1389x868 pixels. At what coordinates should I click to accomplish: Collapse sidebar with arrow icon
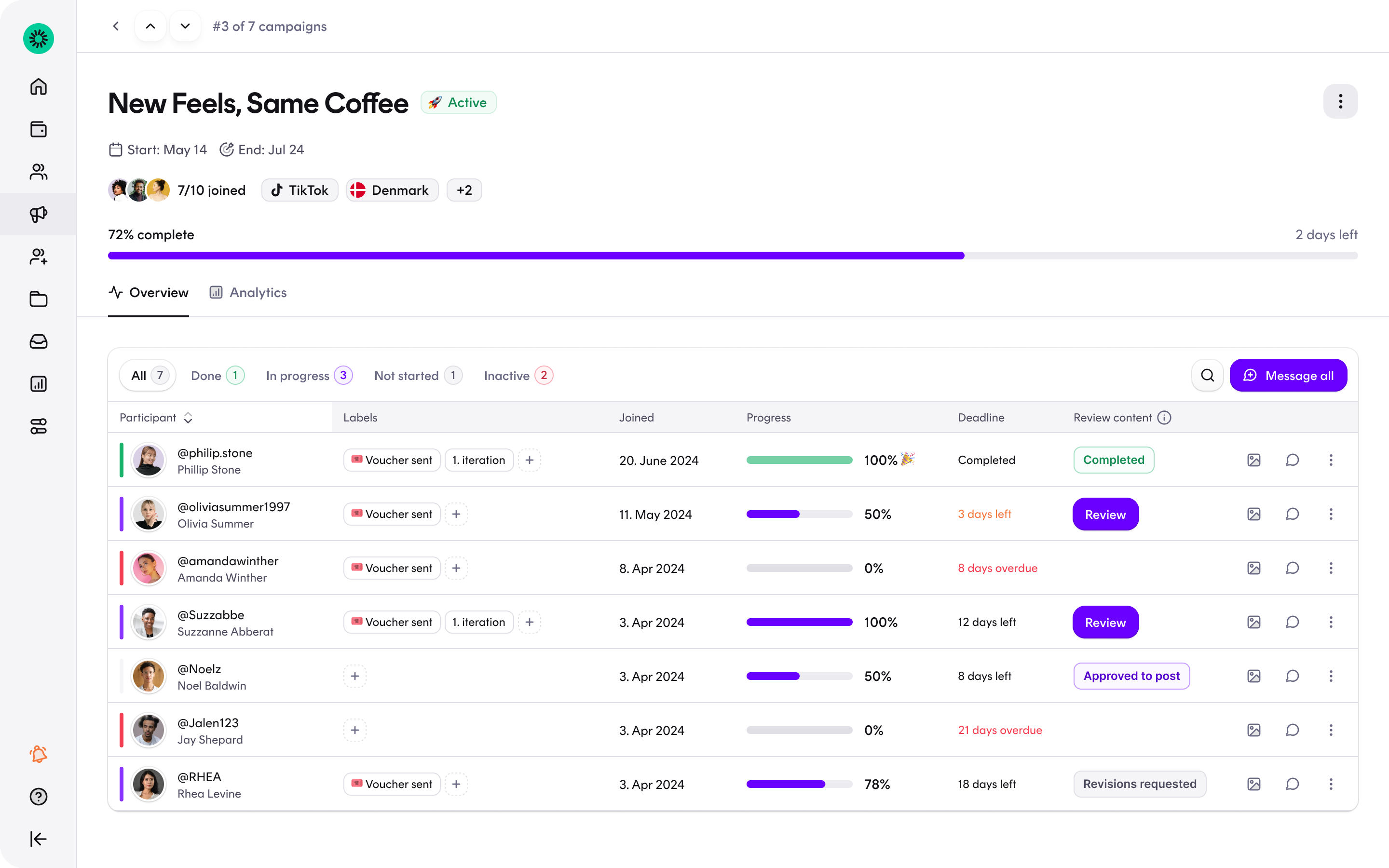(x=39, y=839)
